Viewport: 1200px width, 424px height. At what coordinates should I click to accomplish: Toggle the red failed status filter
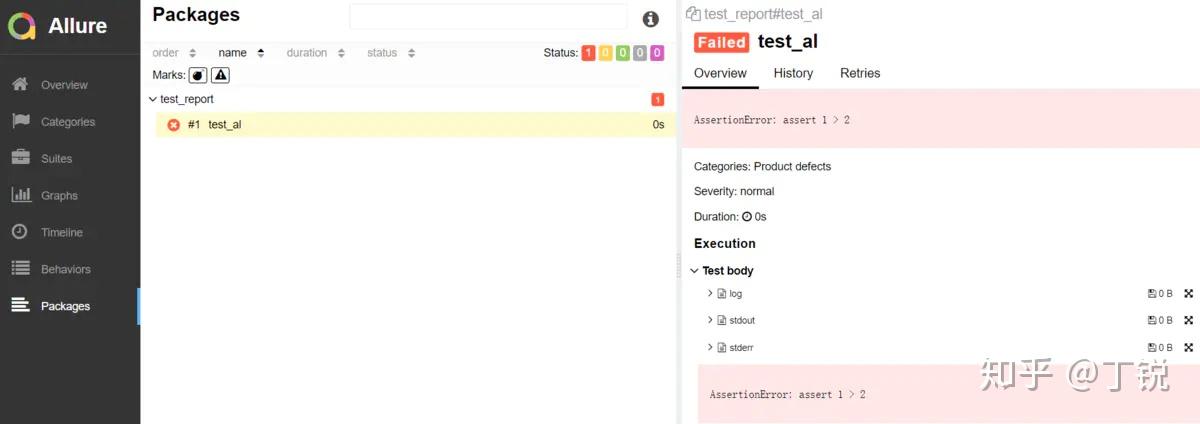589,53
